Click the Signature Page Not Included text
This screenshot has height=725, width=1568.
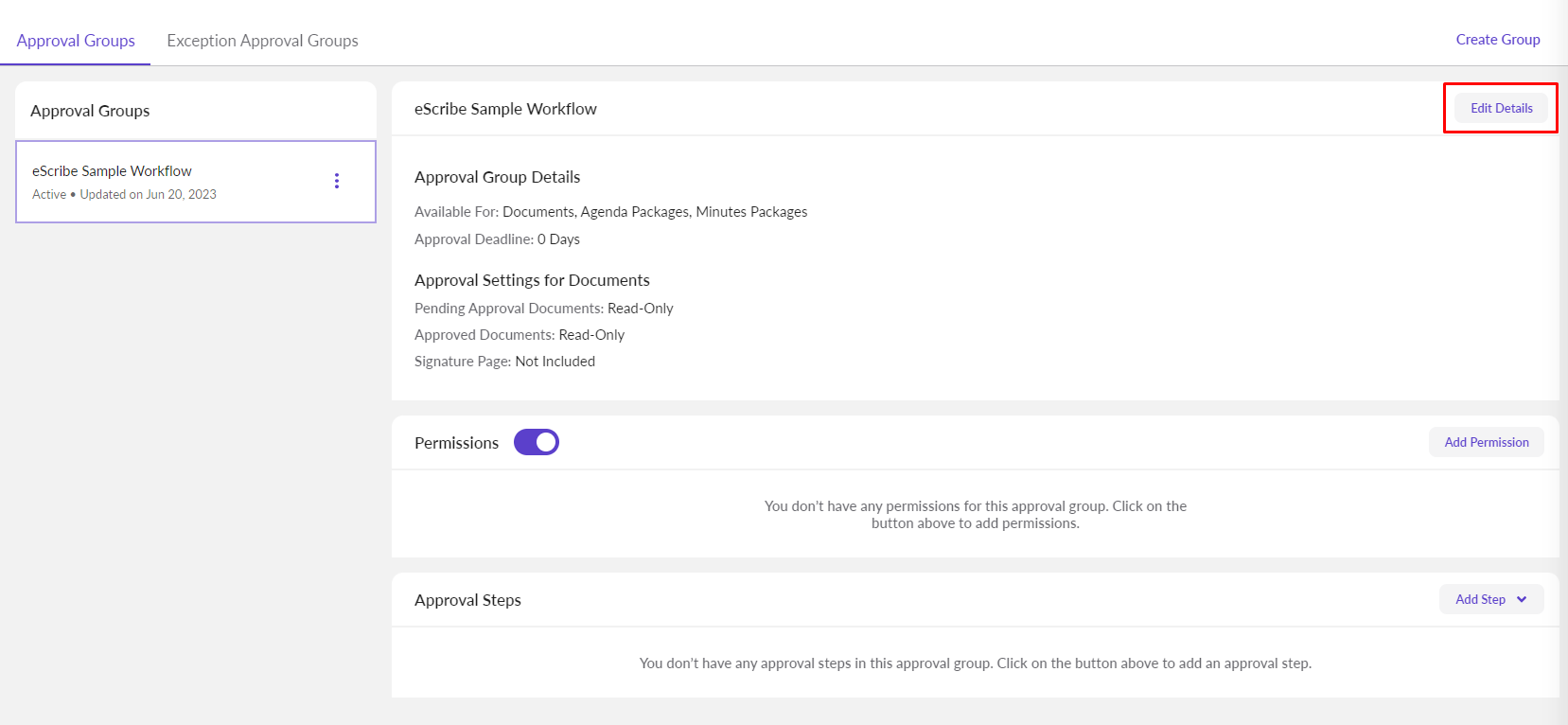point(504,362)
